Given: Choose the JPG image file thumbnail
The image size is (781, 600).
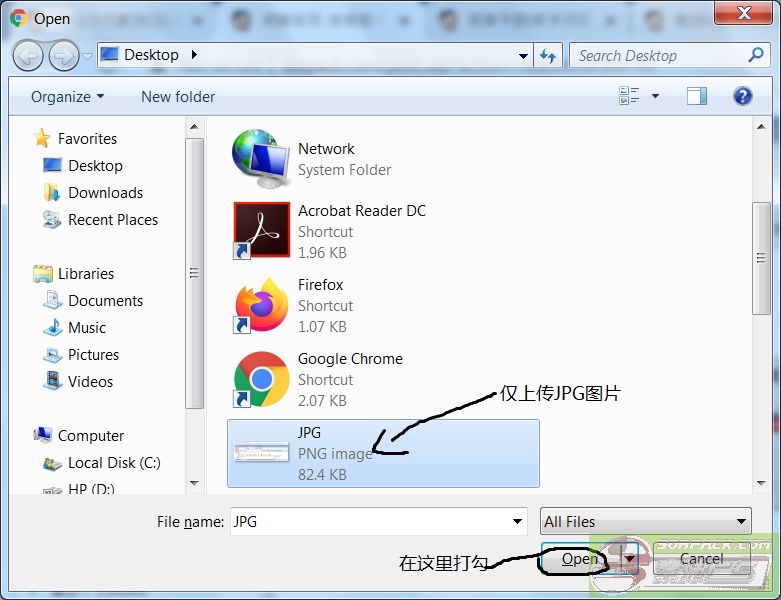Looking at the screenshot, I should 261,453.
